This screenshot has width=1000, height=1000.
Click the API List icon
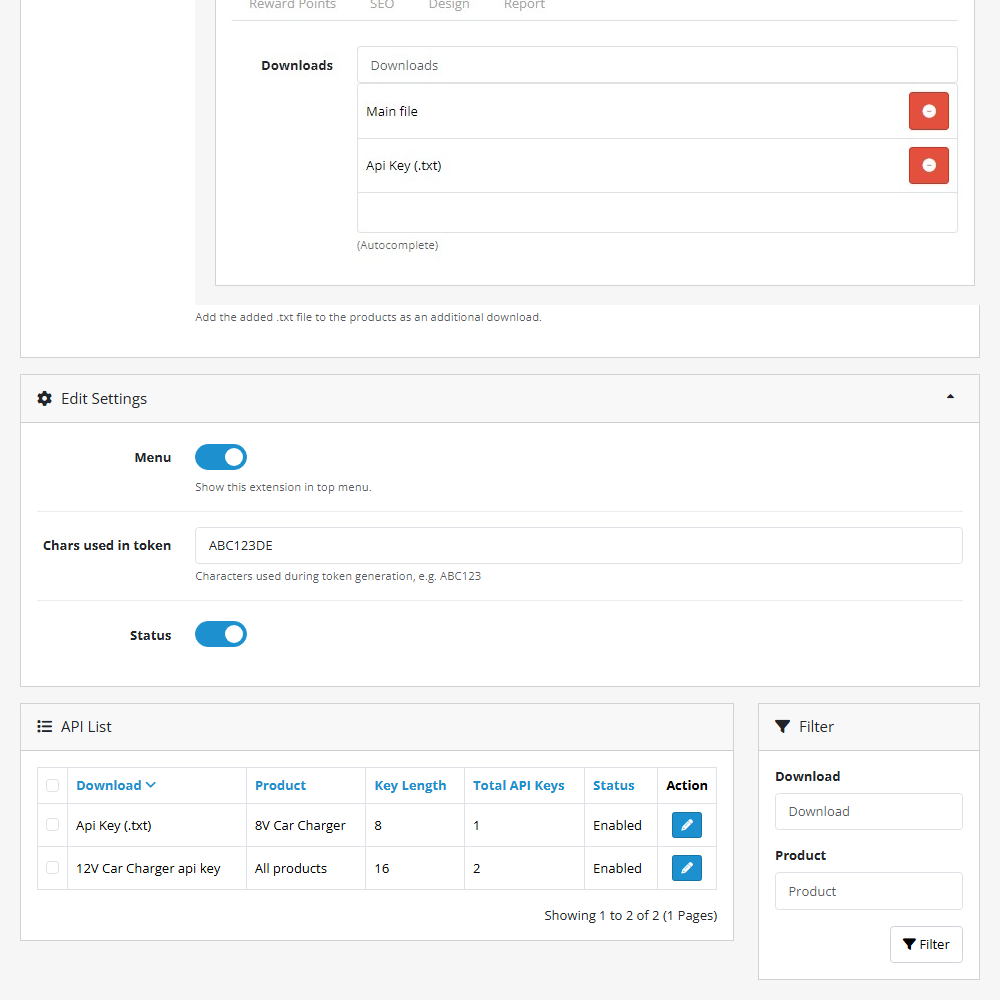coord(45,727)
